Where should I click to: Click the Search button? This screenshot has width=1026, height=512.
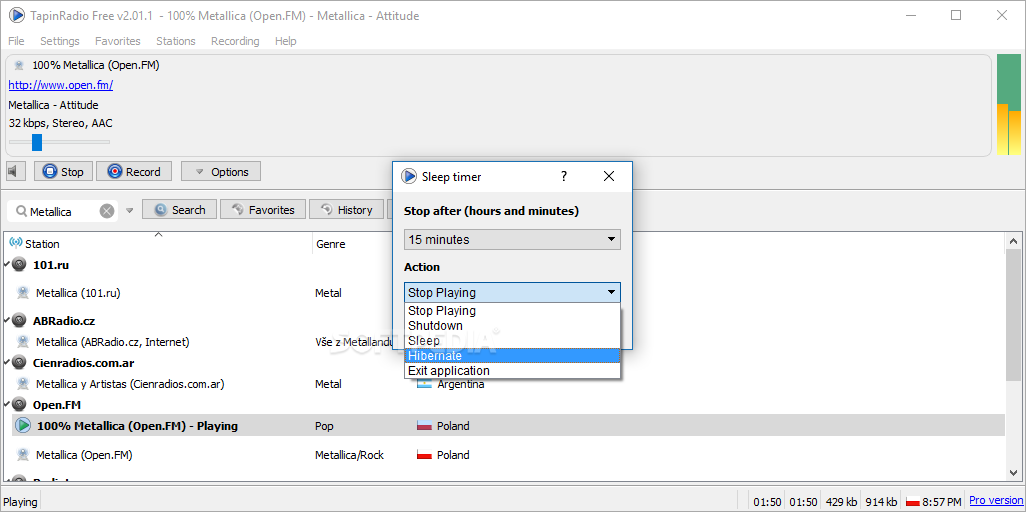pos(179,210)
